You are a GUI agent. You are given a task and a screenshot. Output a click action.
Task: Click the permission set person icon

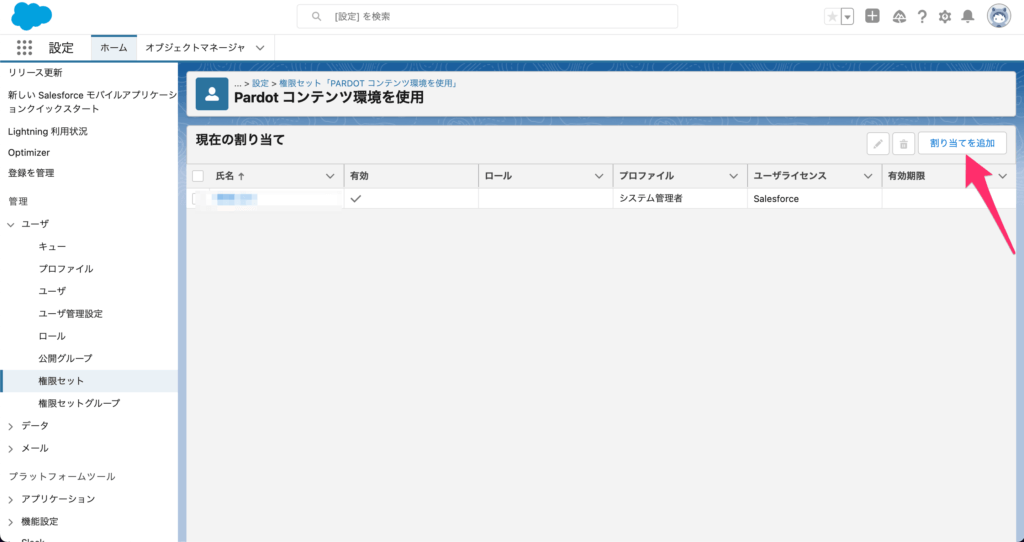[x=212, y=95]
